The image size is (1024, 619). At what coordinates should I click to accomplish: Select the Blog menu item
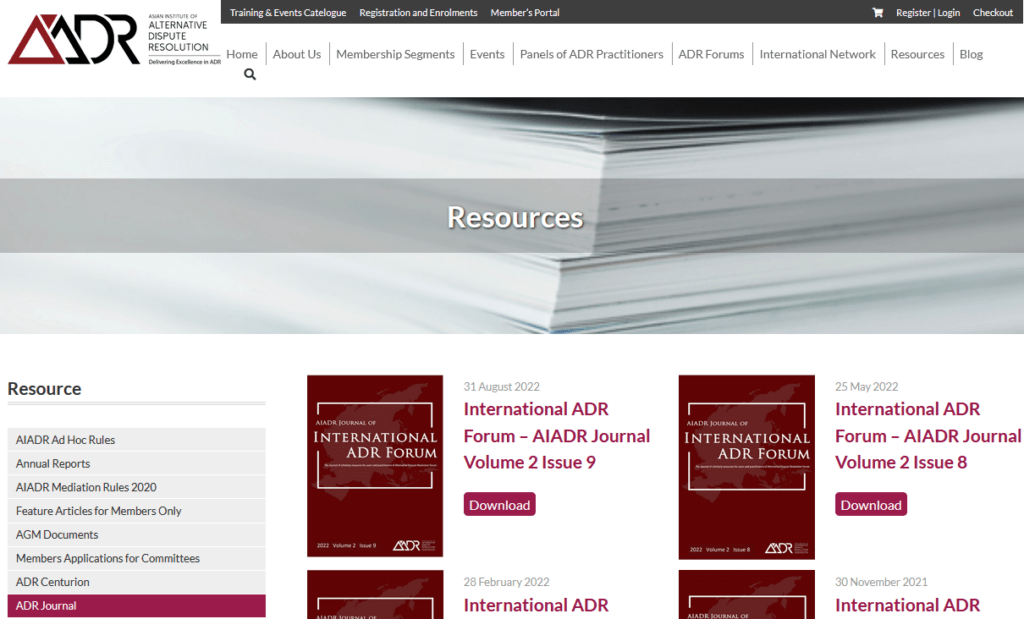970,54
